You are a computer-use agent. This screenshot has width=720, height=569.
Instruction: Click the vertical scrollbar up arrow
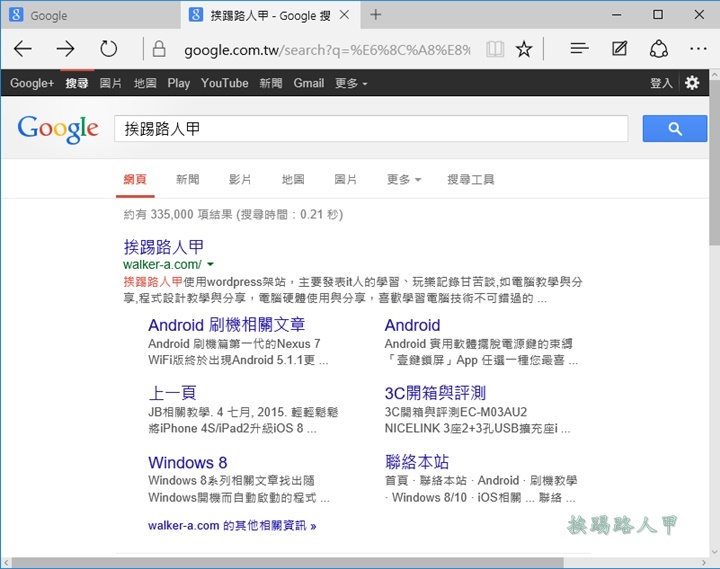coord(714,75)
